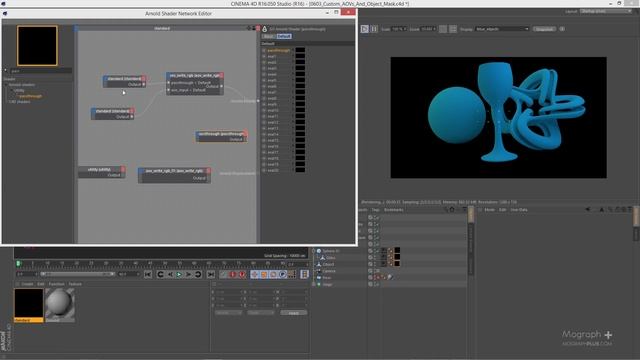Go to start of the animation
The image size is (640, 360).
pos(148,274)
